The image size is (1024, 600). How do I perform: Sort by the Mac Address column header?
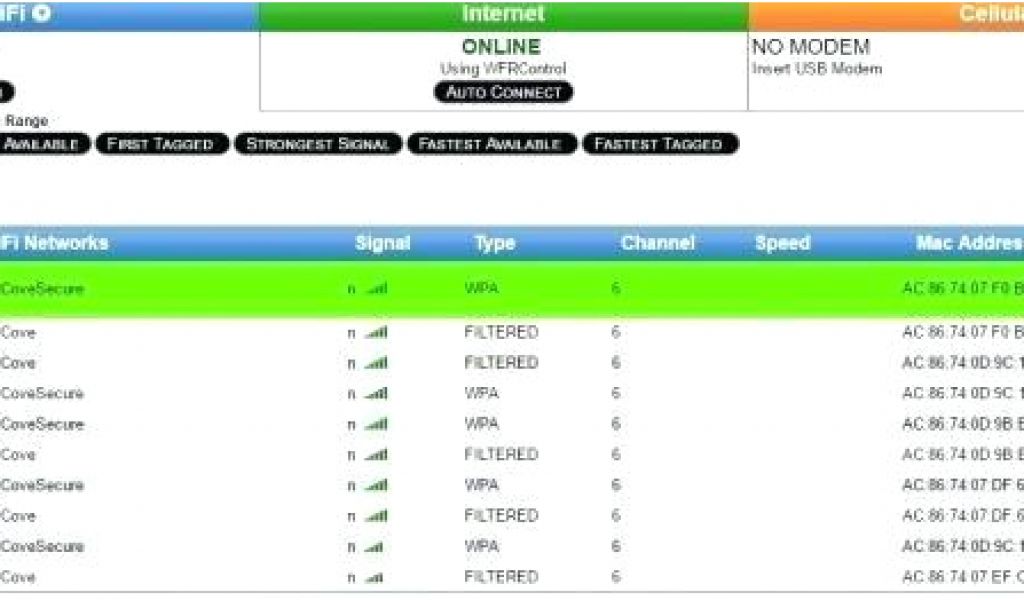tap(968, 243)
